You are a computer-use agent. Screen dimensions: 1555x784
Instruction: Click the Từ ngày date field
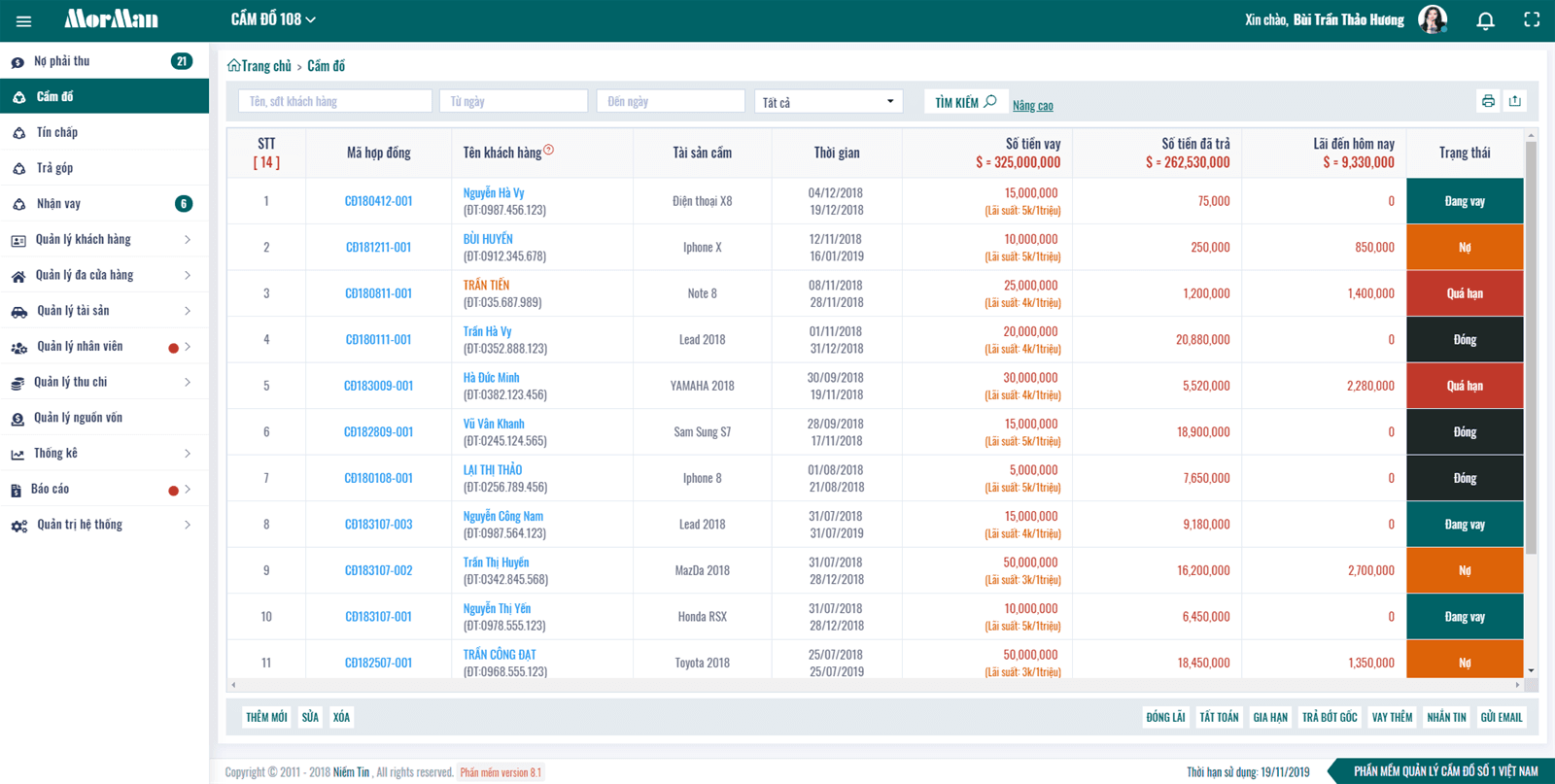(513, 101)
